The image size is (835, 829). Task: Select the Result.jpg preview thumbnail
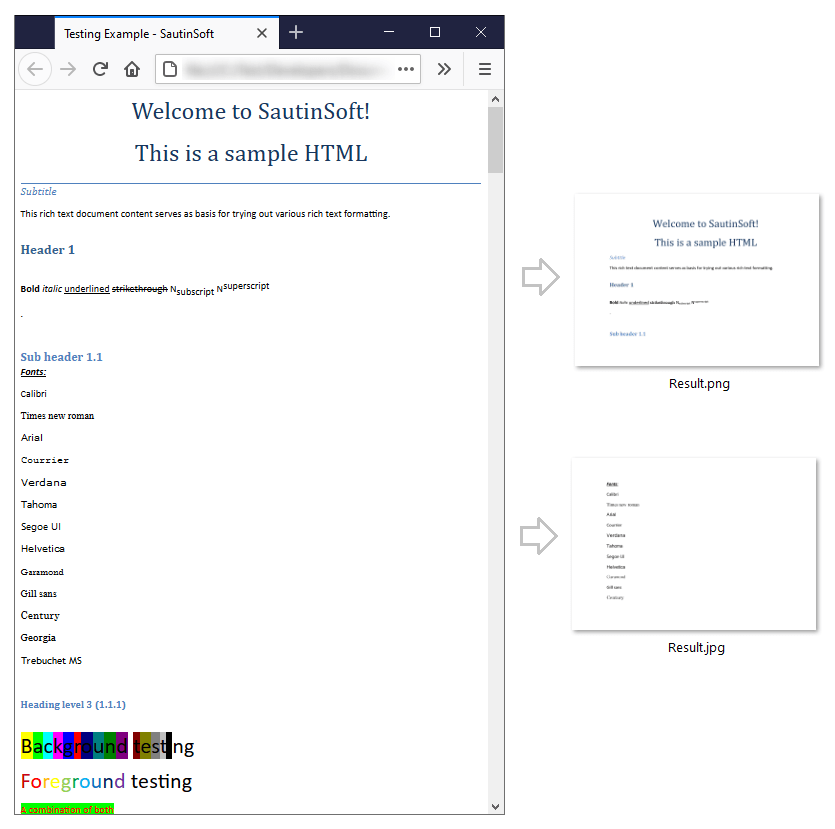694,543
